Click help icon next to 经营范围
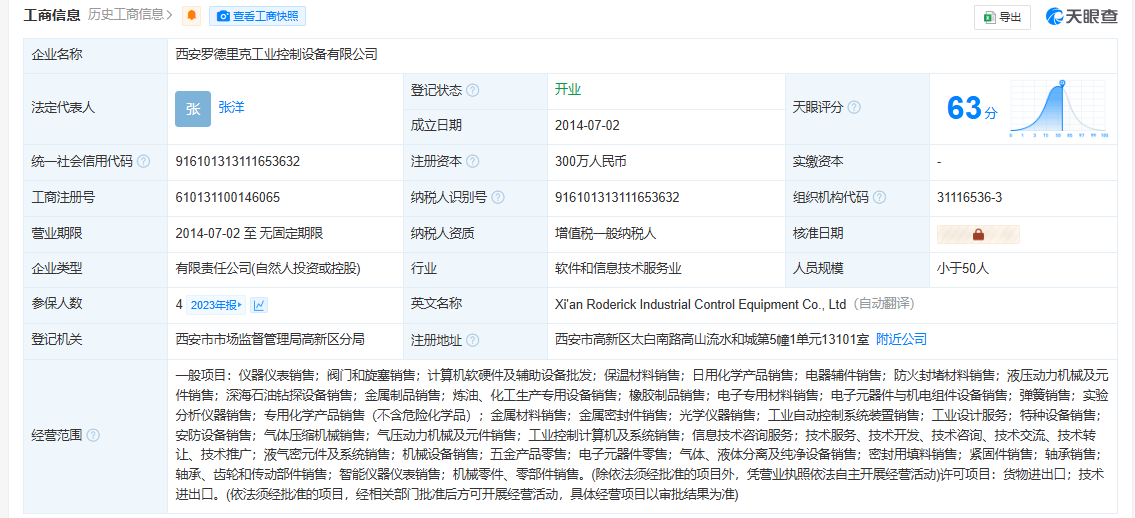 point(93,436)
